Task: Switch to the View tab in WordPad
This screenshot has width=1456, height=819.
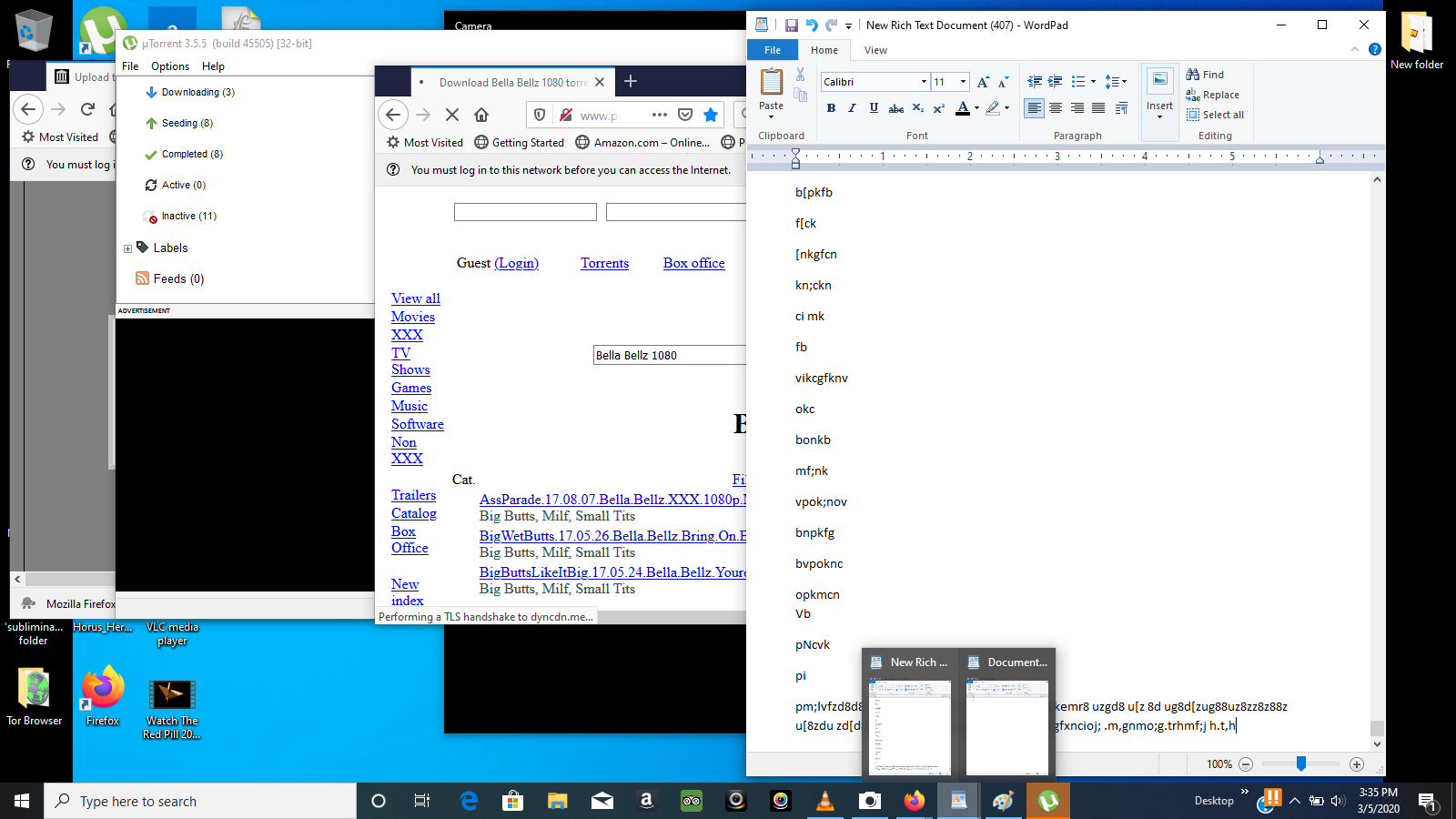Action: click(875, 50)
